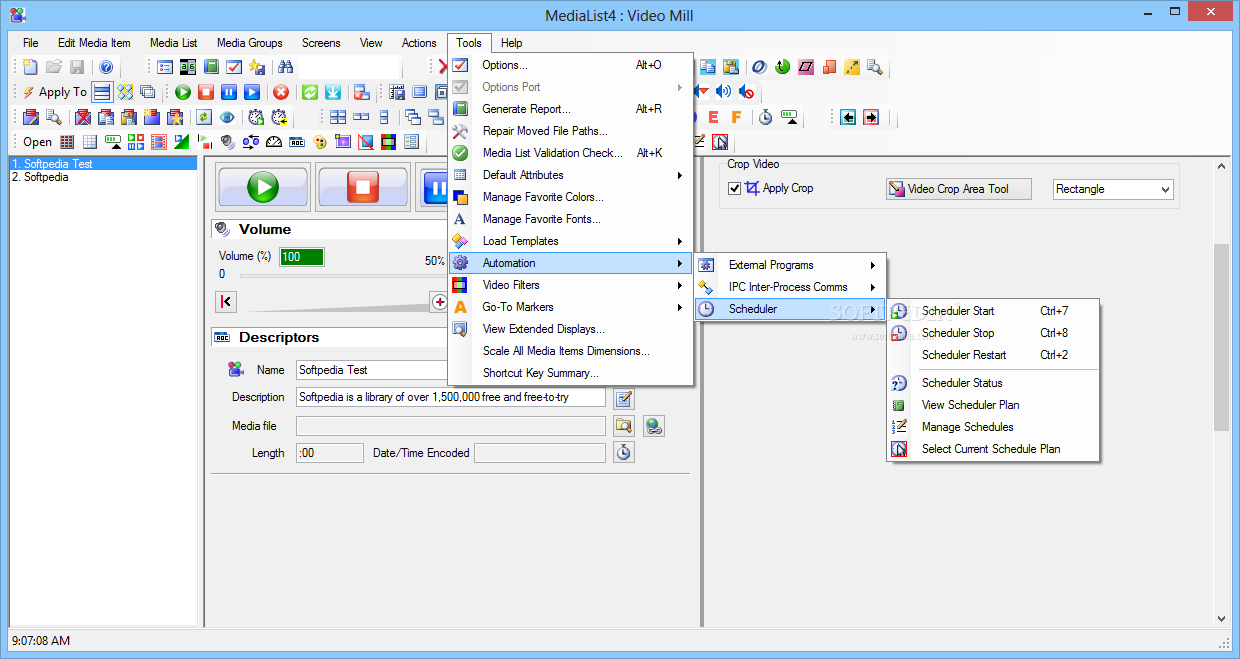Click the Date/Time Encoded clock button
Screen dimensions: 1240x659
coord(624,453)
